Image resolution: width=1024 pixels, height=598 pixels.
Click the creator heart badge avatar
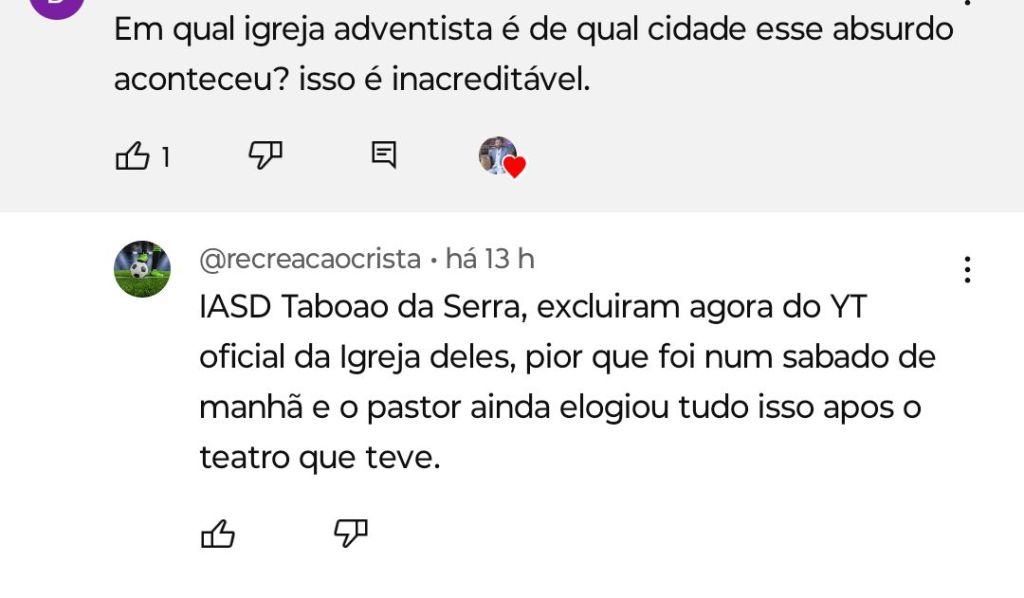pyautogui.click(x=500, y=157)
